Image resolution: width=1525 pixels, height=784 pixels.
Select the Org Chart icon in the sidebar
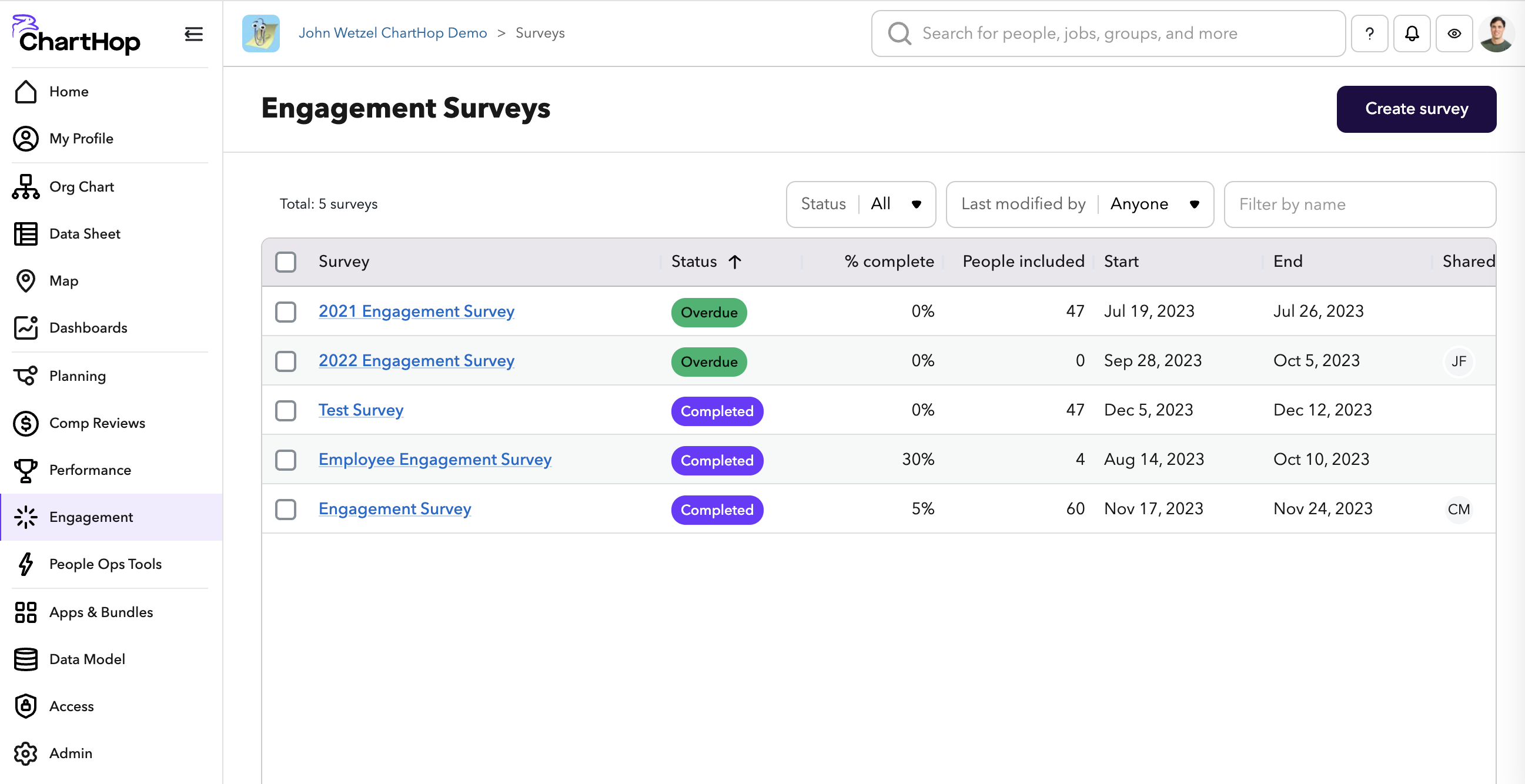pos(25,186)
